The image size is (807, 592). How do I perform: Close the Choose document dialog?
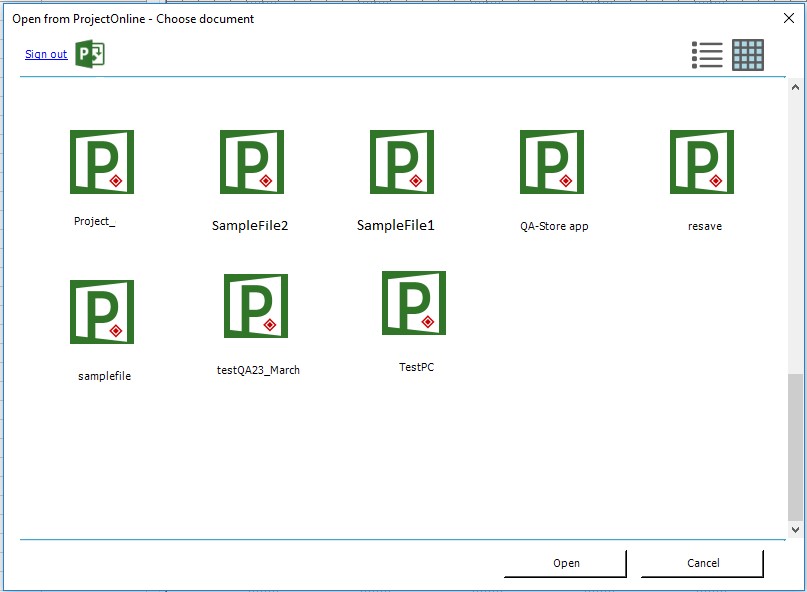pos(788,19)
